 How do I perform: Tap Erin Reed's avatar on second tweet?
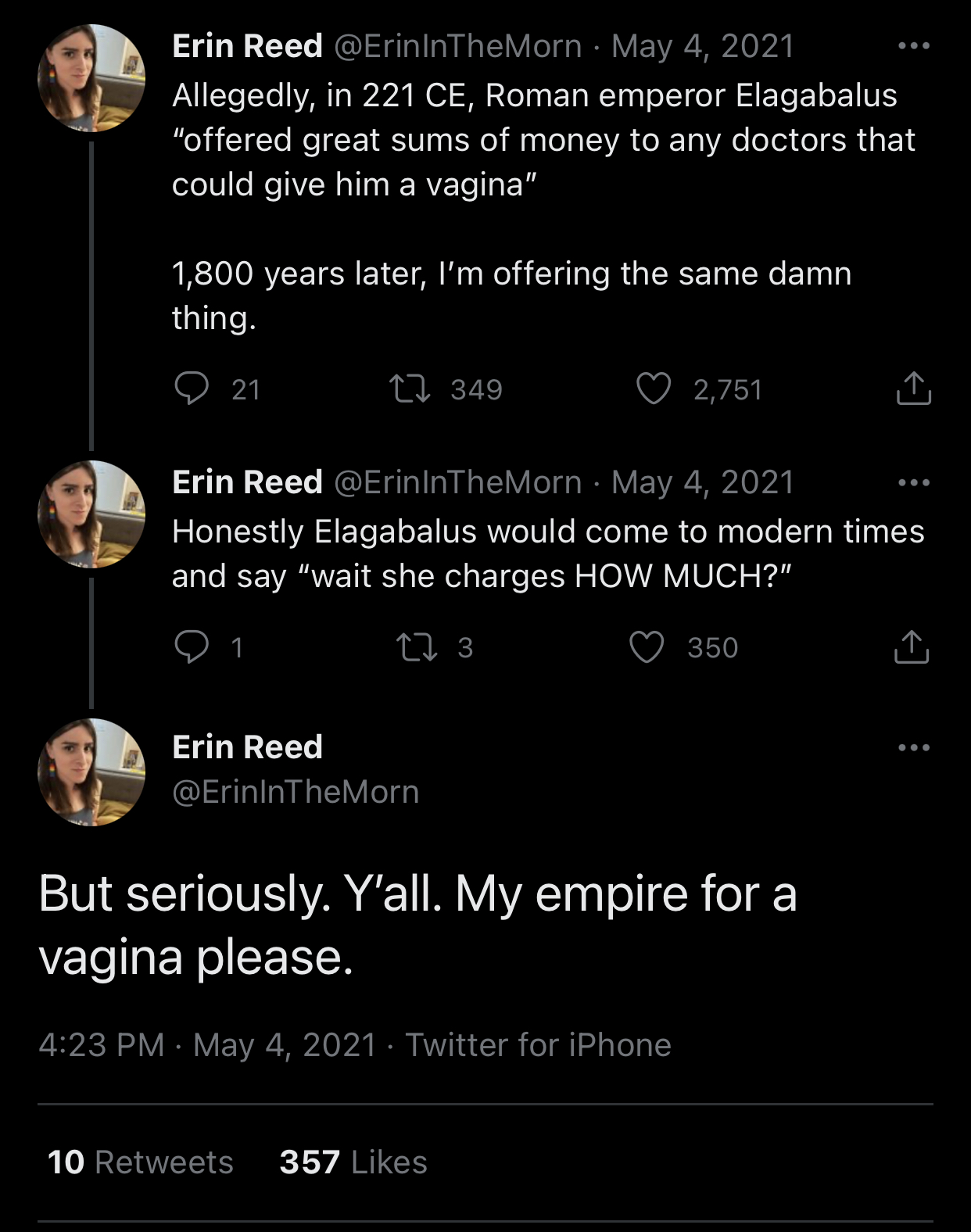pos(91,514)
